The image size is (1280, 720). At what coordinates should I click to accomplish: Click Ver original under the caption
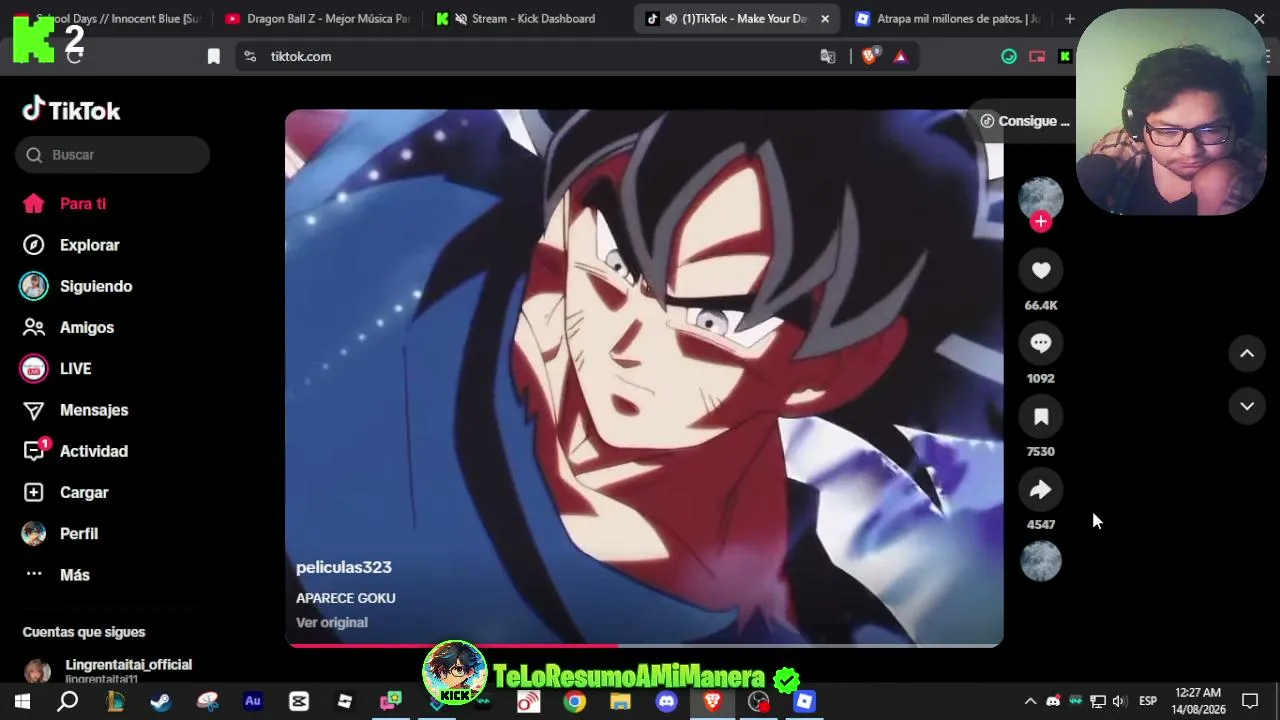click(332, 622)
